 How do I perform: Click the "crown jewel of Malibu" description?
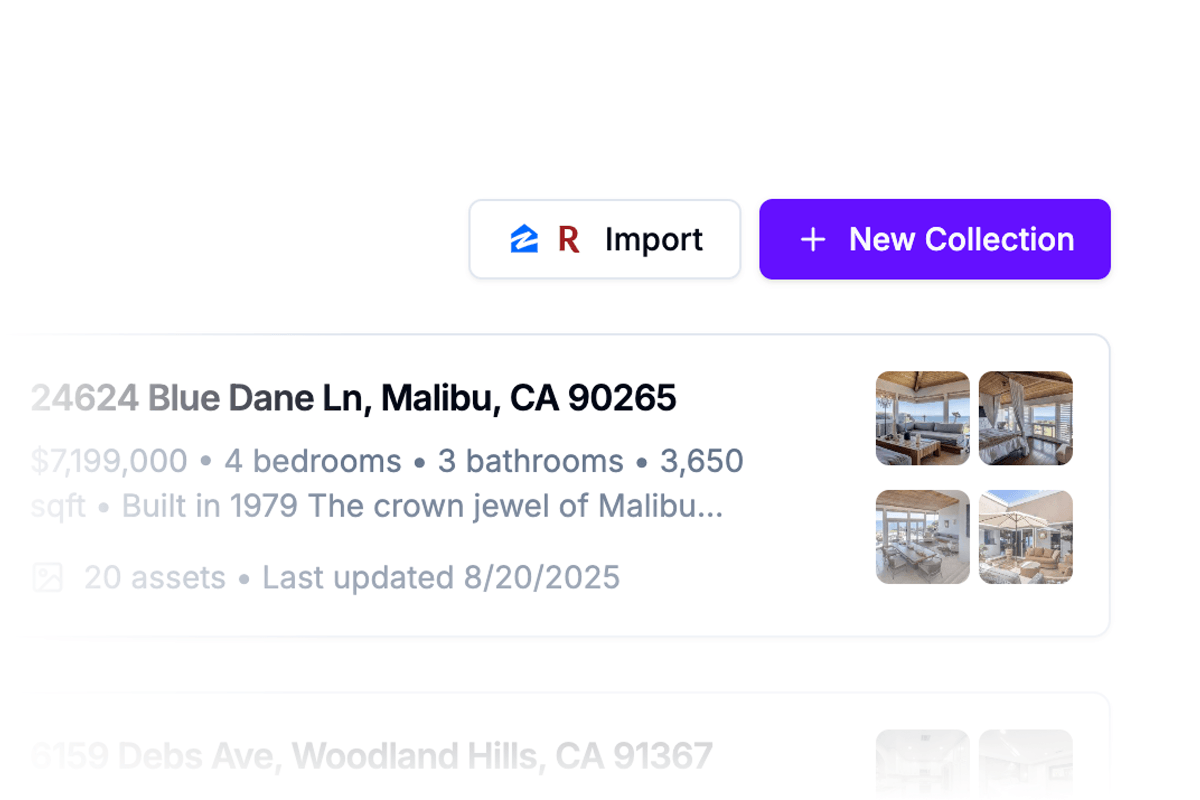point(514,506)
